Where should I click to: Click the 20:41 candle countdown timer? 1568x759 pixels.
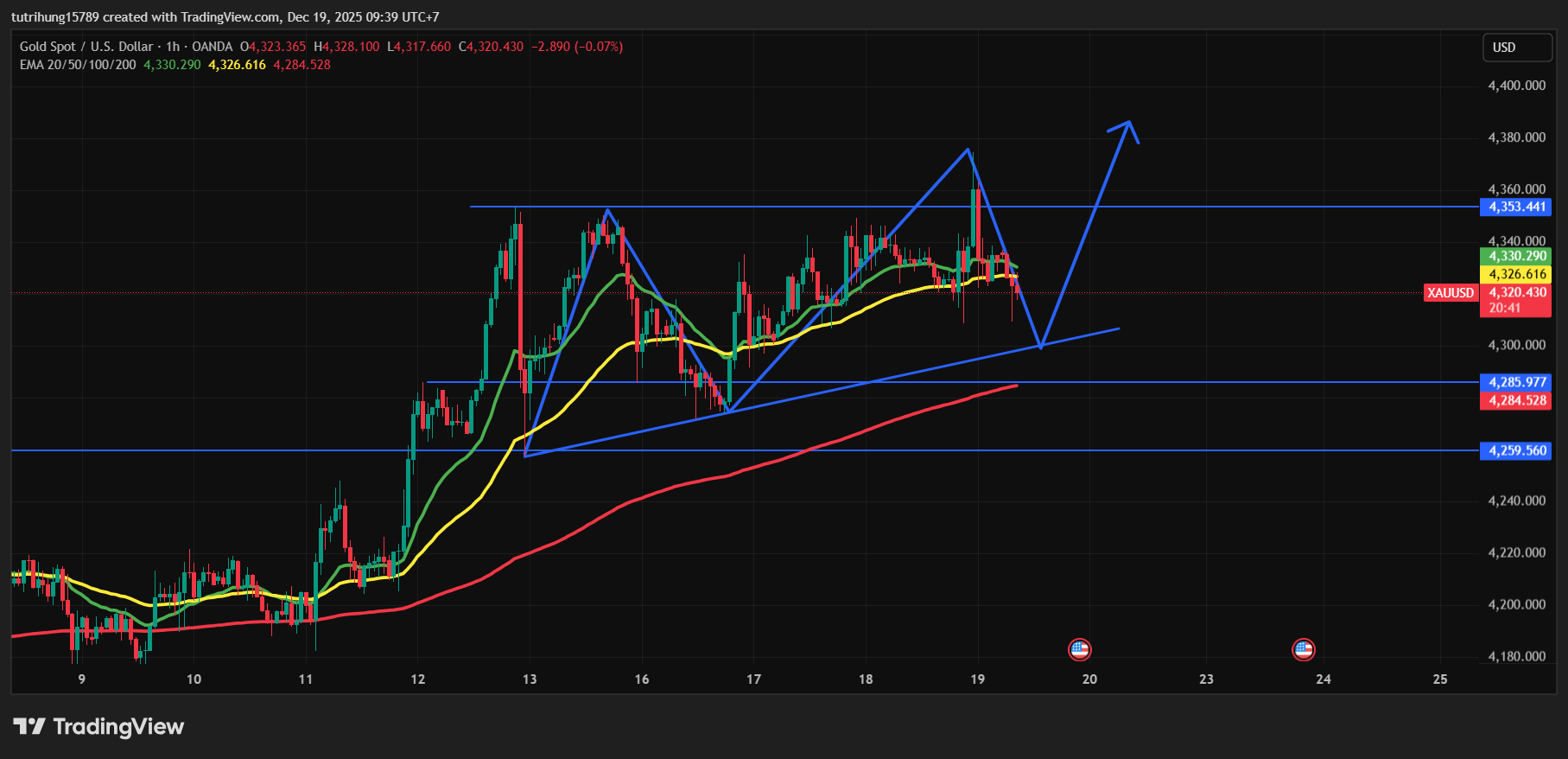pyautogui.click(x=1504, y=309)
